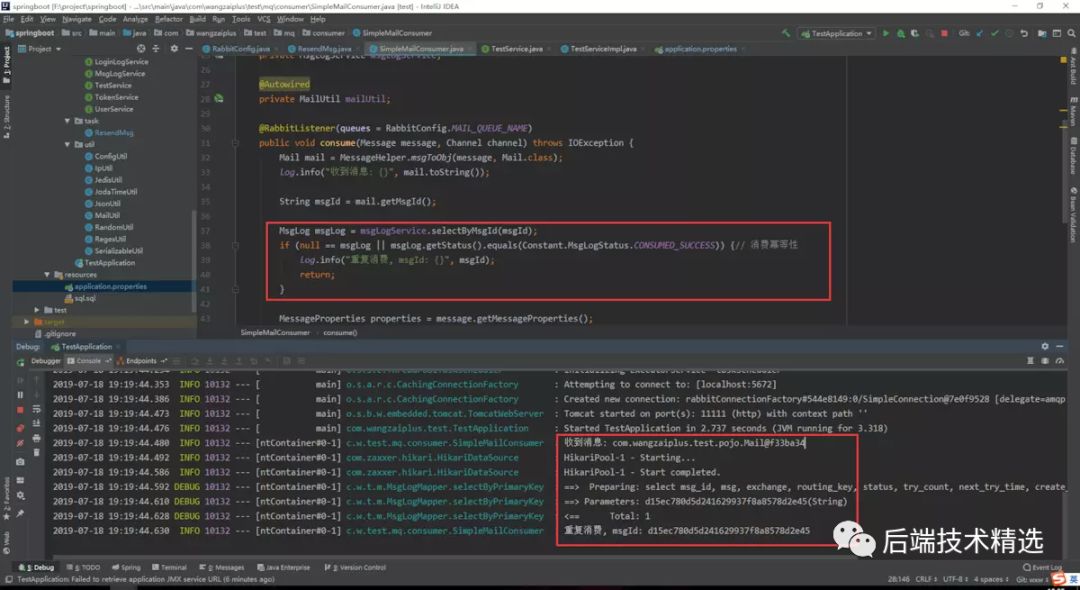Click the green Run button in toolbar
This screenshot has height=590, width=1080.
pos(885,33)
